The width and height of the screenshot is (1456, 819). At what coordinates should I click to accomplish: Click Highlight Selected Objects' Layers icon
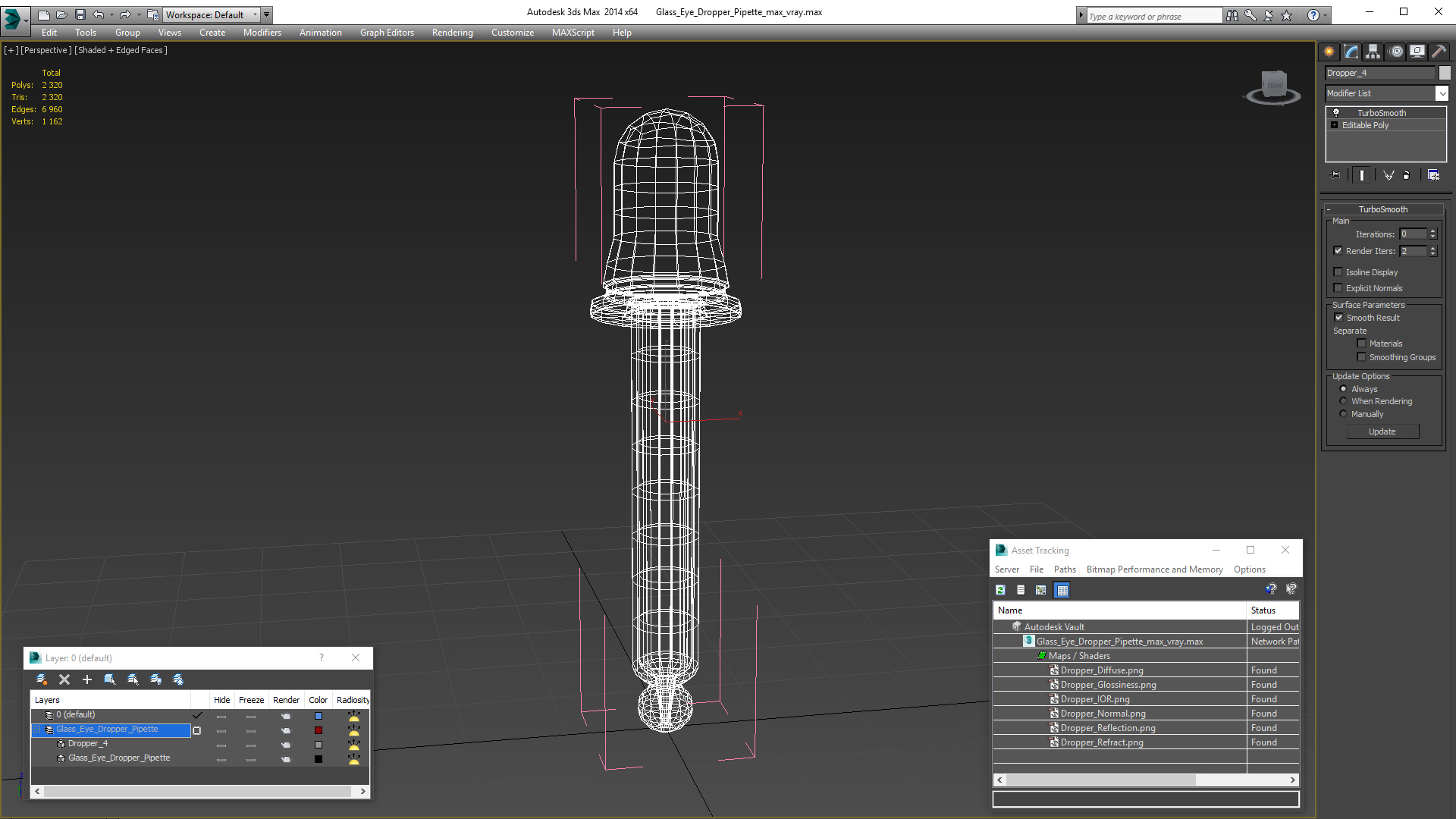[x=133, y=679]
